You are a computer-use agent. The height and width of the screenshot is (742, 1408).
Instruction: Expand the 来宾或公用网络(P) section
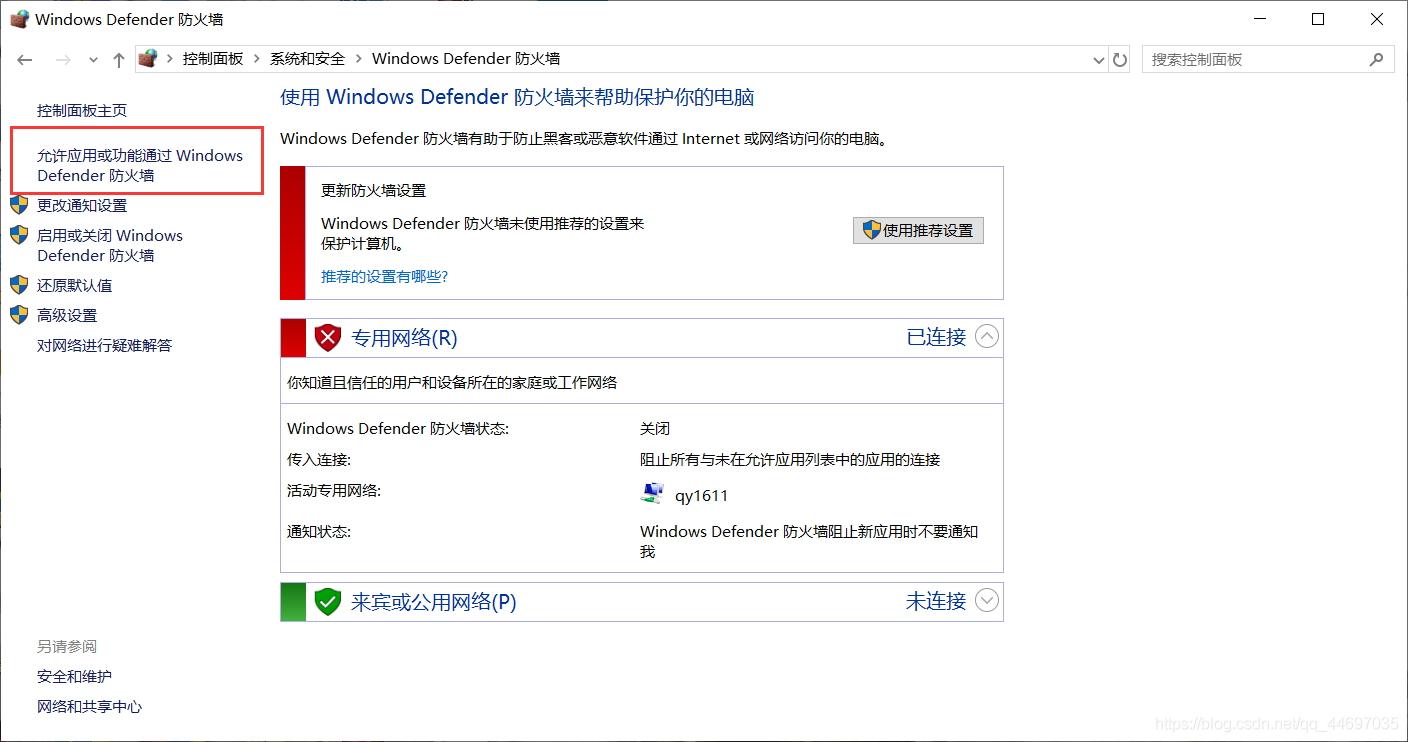[987, 600]
